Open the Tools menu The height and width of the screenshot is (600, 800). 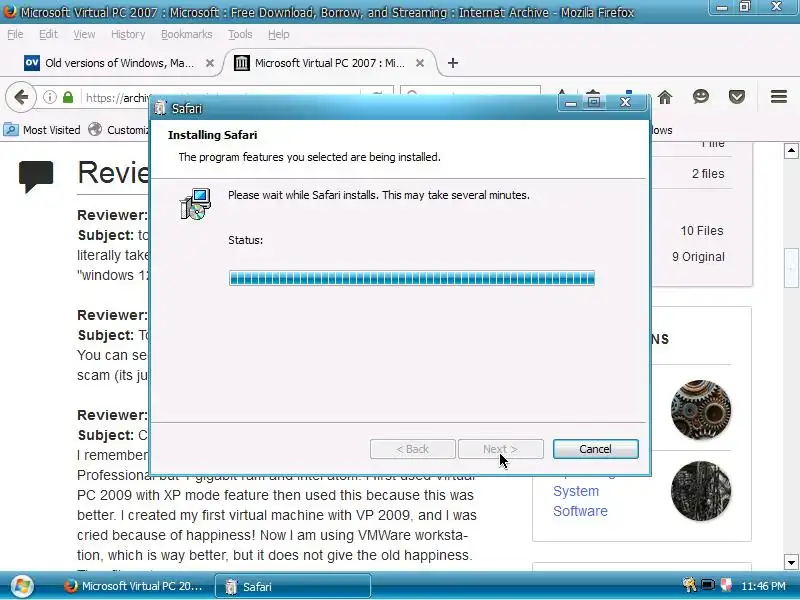click(240, 34)
